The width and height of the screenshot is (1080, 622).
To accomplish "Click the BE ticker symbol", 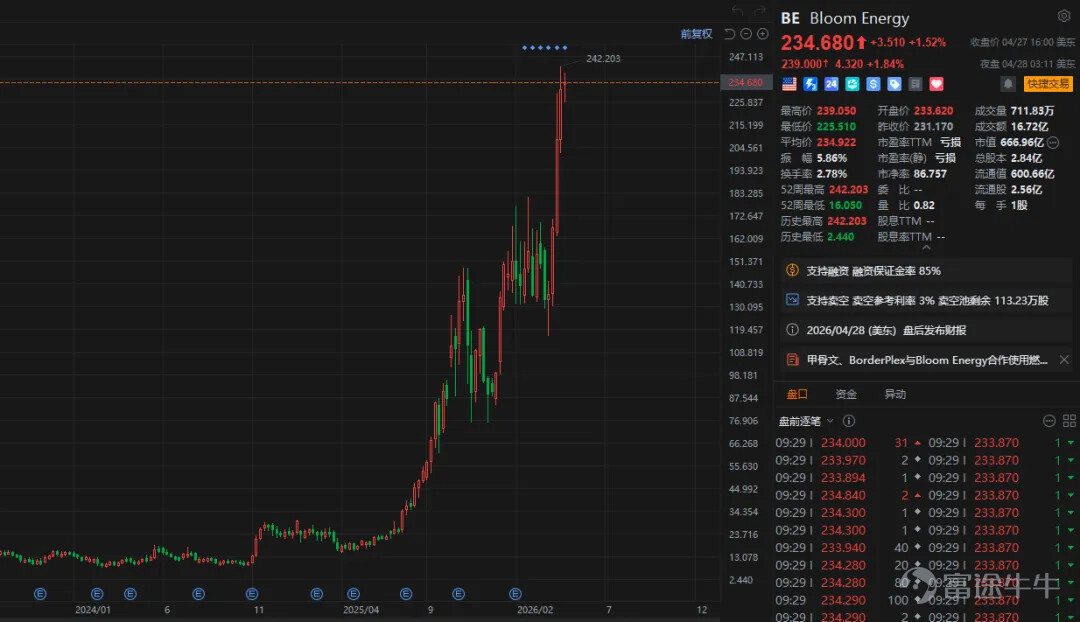I will pos(790,19).
